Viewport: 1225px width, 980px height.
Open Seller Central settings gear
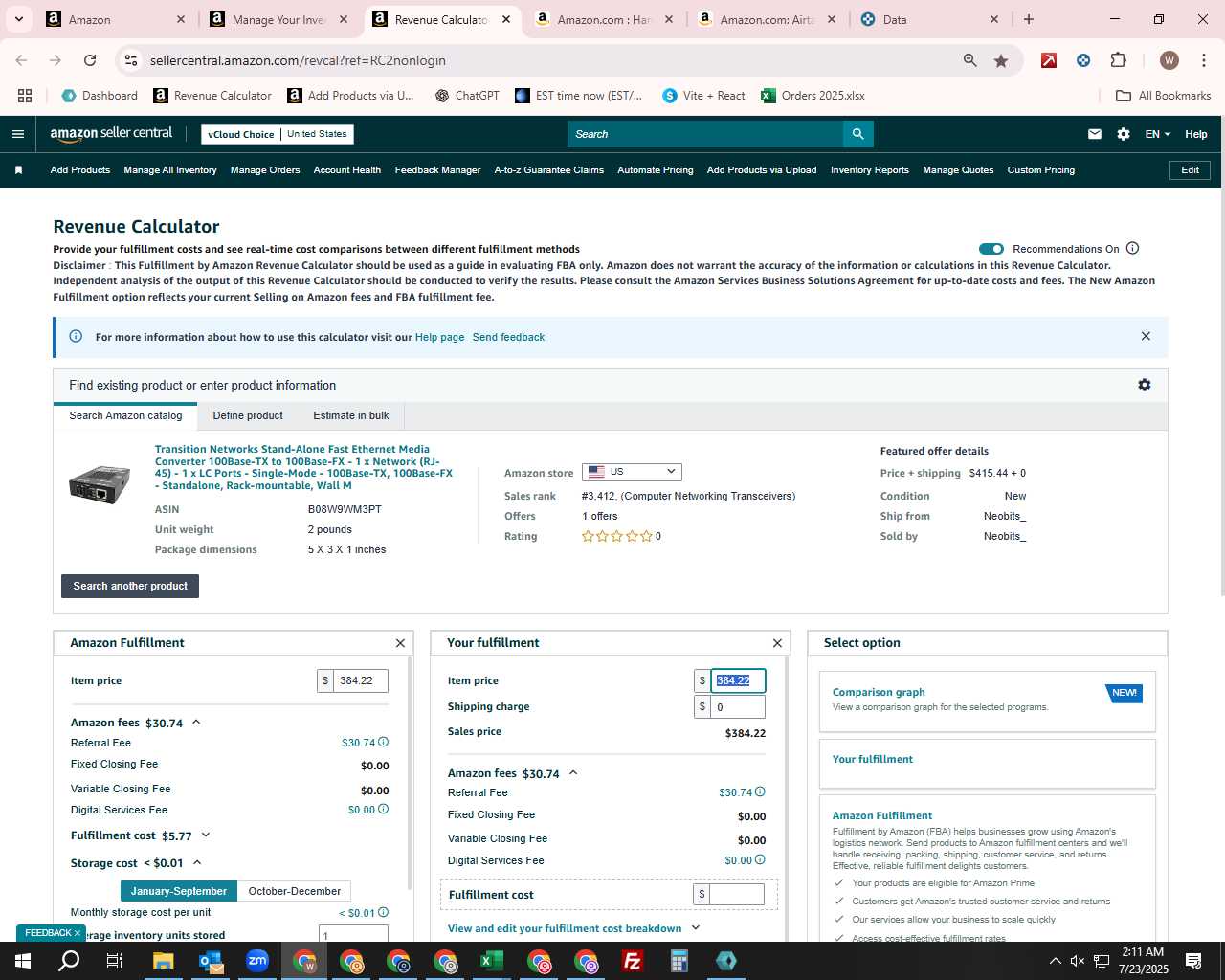click(1124, 134)
